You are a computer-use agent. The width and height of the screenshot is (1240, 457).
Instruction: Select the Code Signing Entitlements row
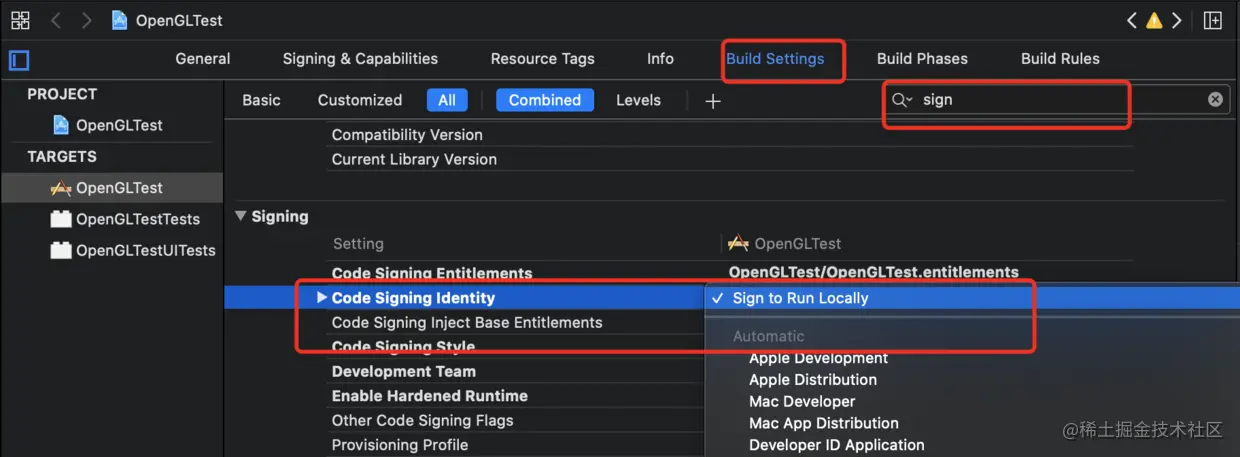[432, 273]
